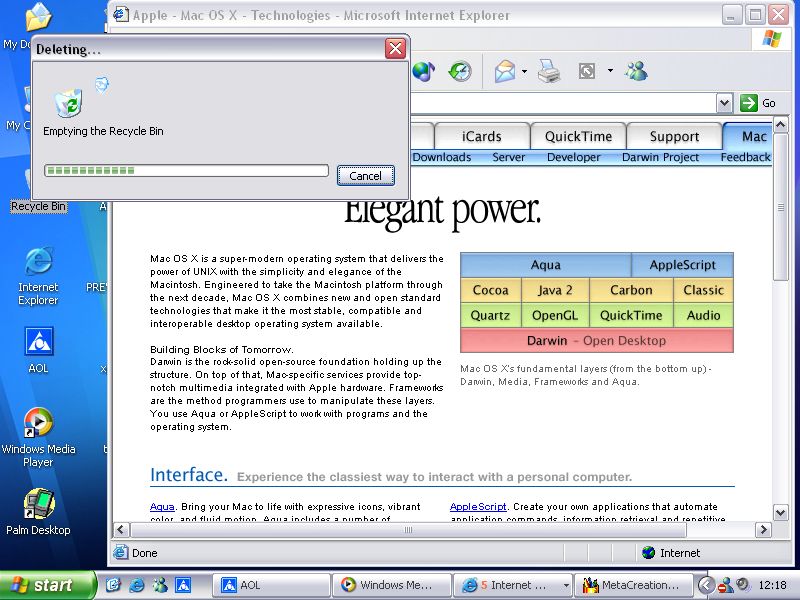
Task: Open the Mail button dropdown arrow
Action: (x=524, y=72)
